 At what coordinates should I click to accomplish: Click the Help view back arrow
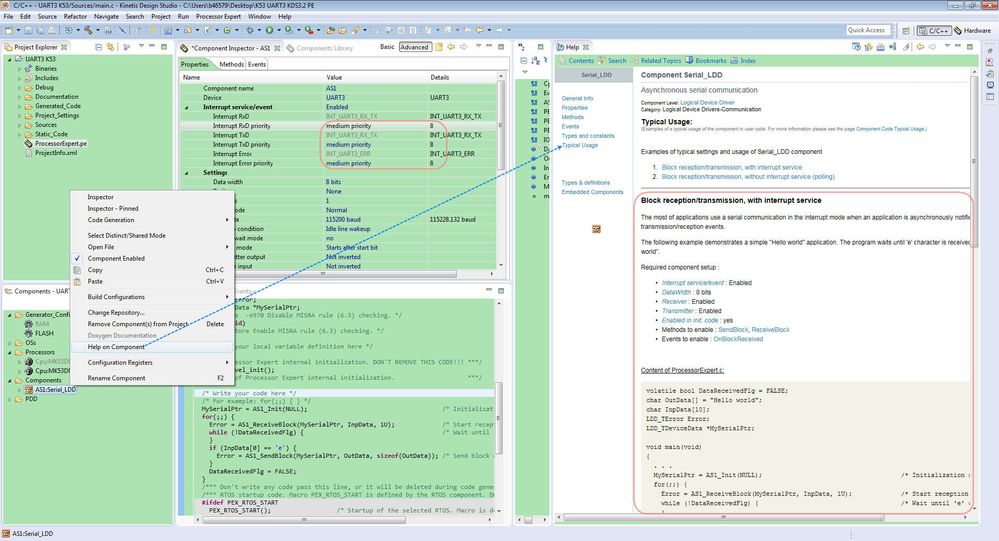[x=920, y=47]
